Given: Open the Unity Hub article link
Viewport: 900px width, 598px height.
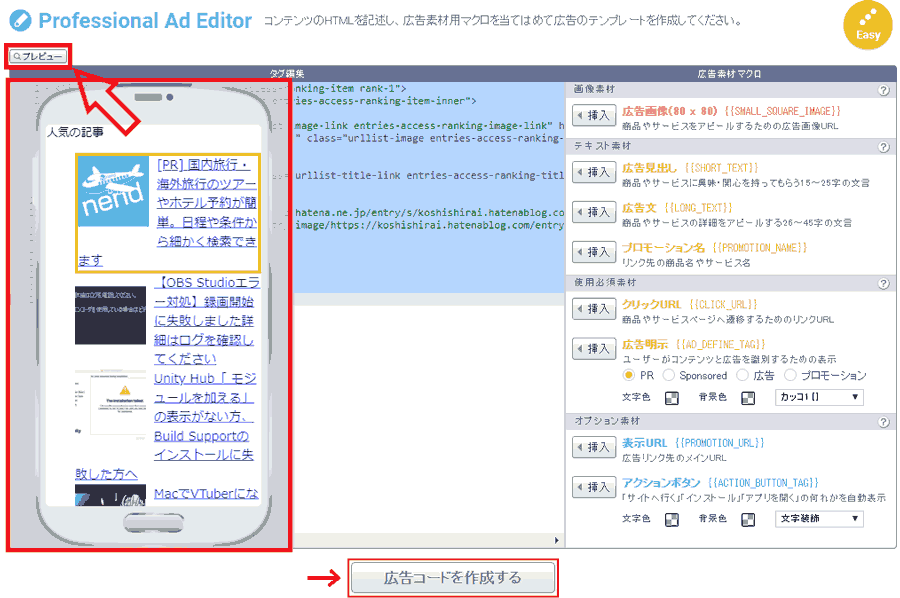Looking at the screenshot, I should 204,417.
